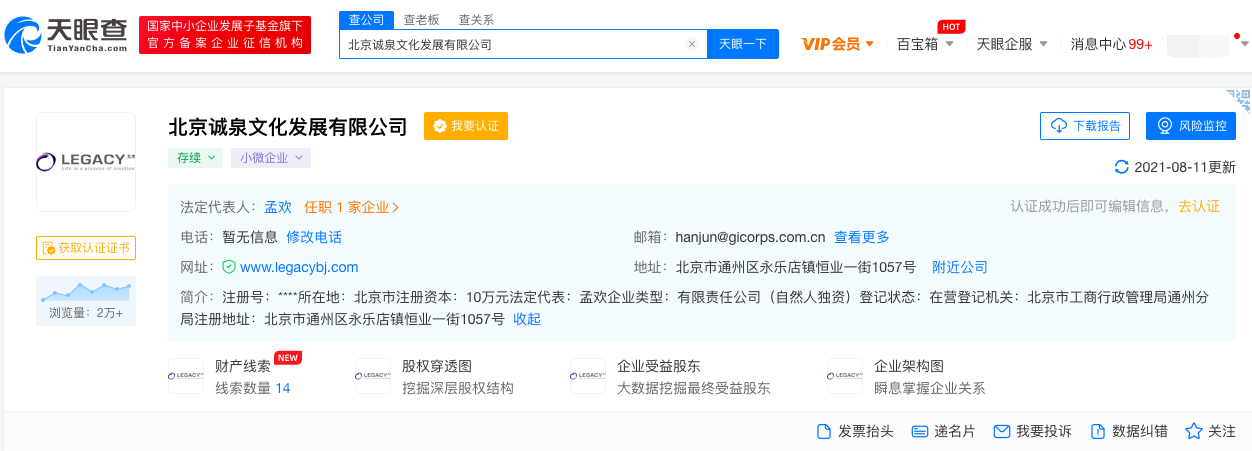Click 数据纠错 data correction
The image size is (1252, 451).
pos(1128,431)
